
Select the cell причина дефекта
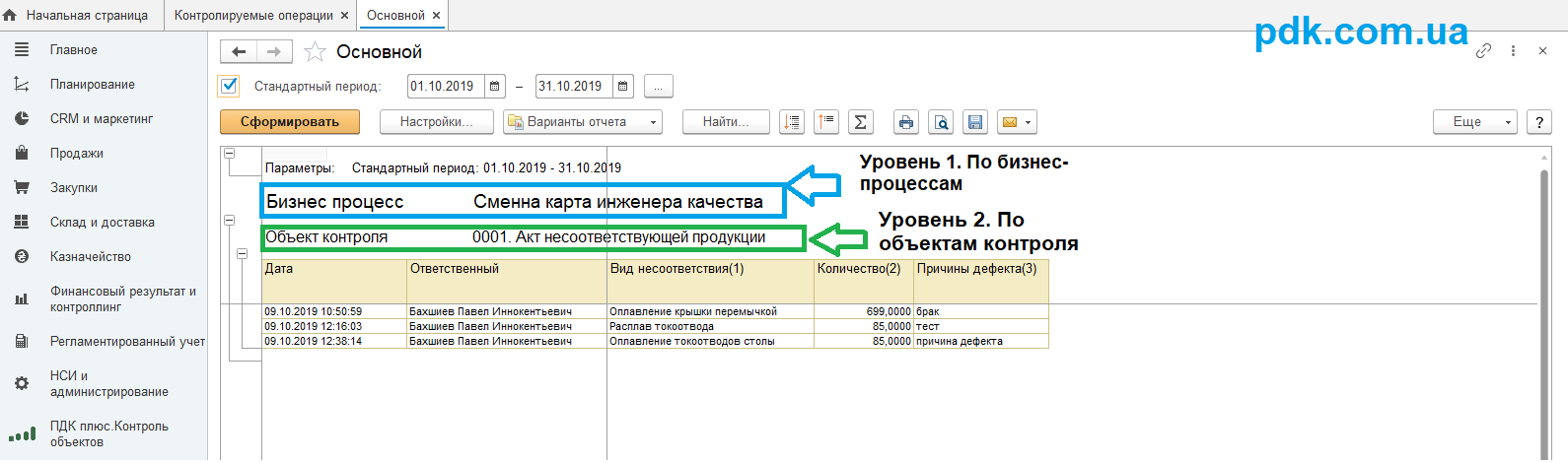tap(981, 341)
